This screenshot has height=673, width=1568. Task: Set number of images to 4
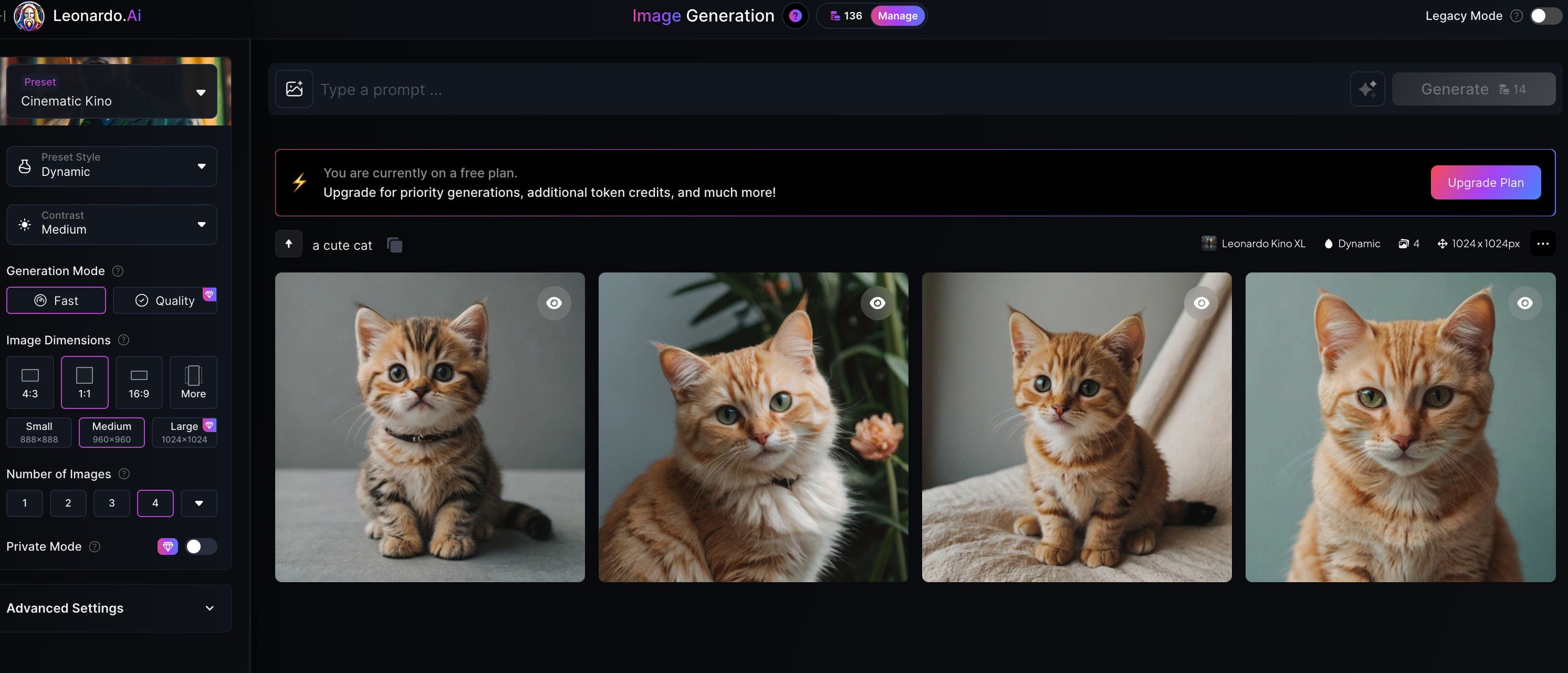155,502
